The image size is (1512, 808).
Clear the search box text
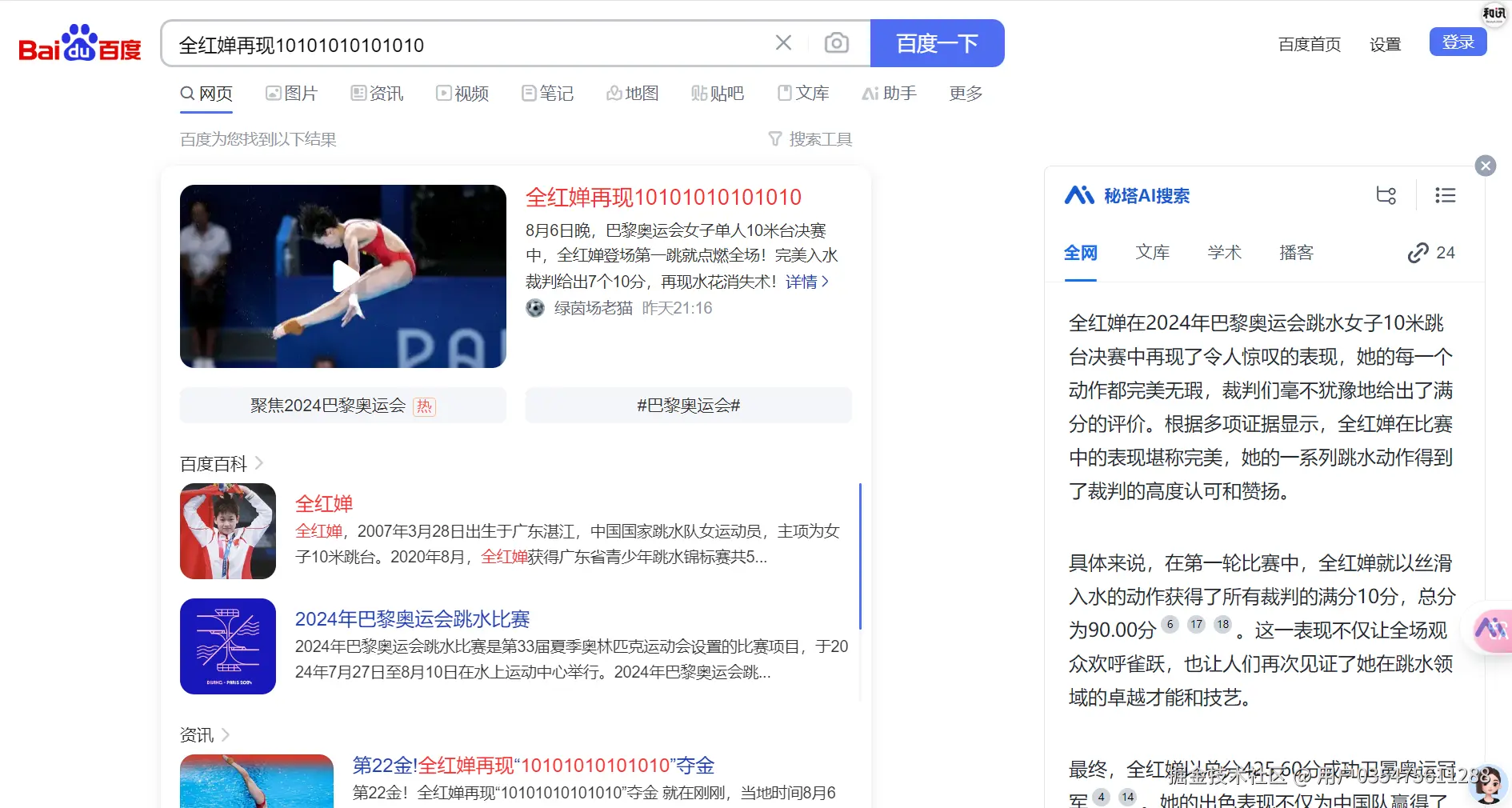pyautogui.click(x=784, y=43)
